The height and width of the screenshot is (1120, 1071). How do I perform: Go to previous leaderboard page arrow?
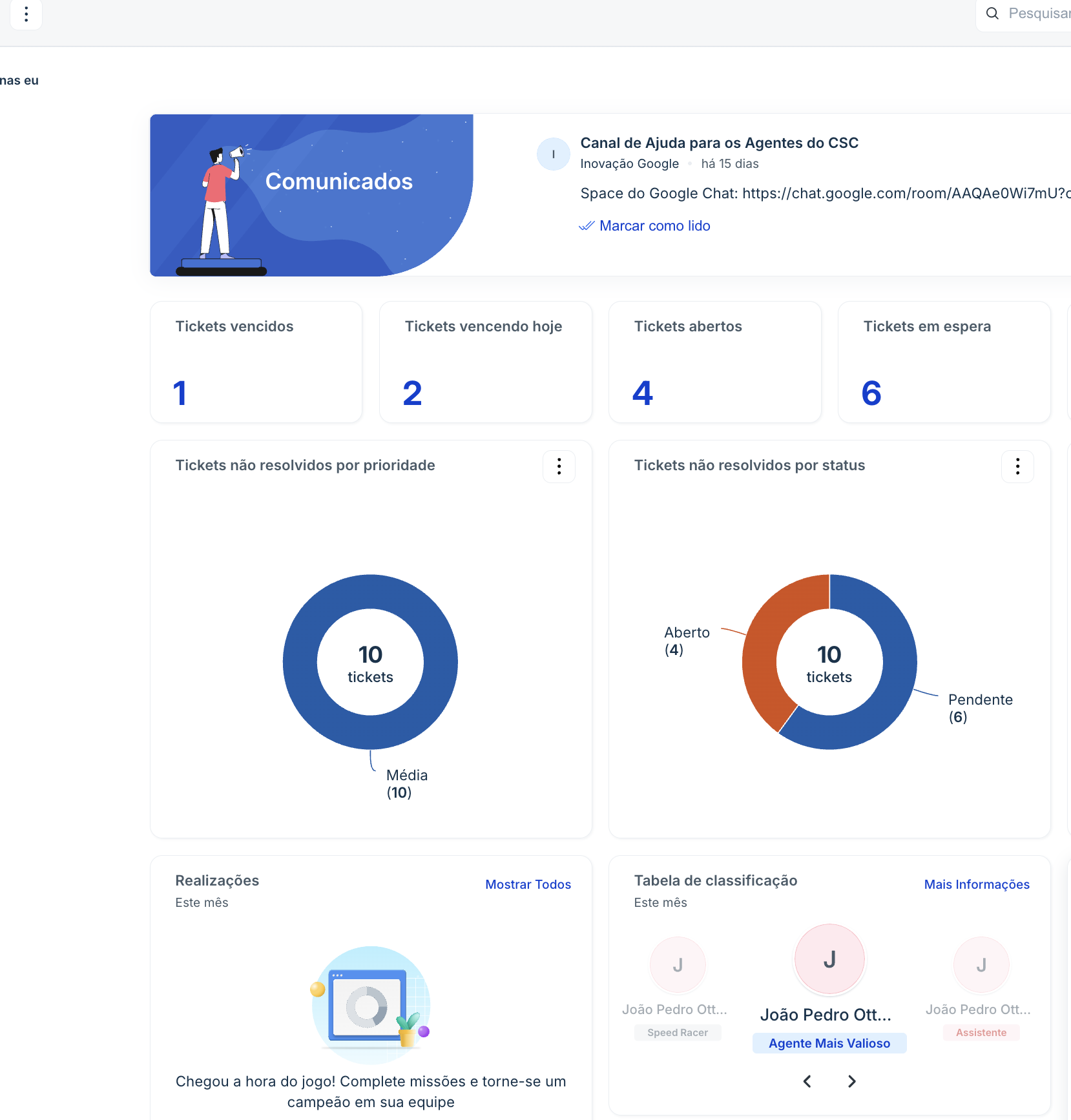pos(807,1081)
